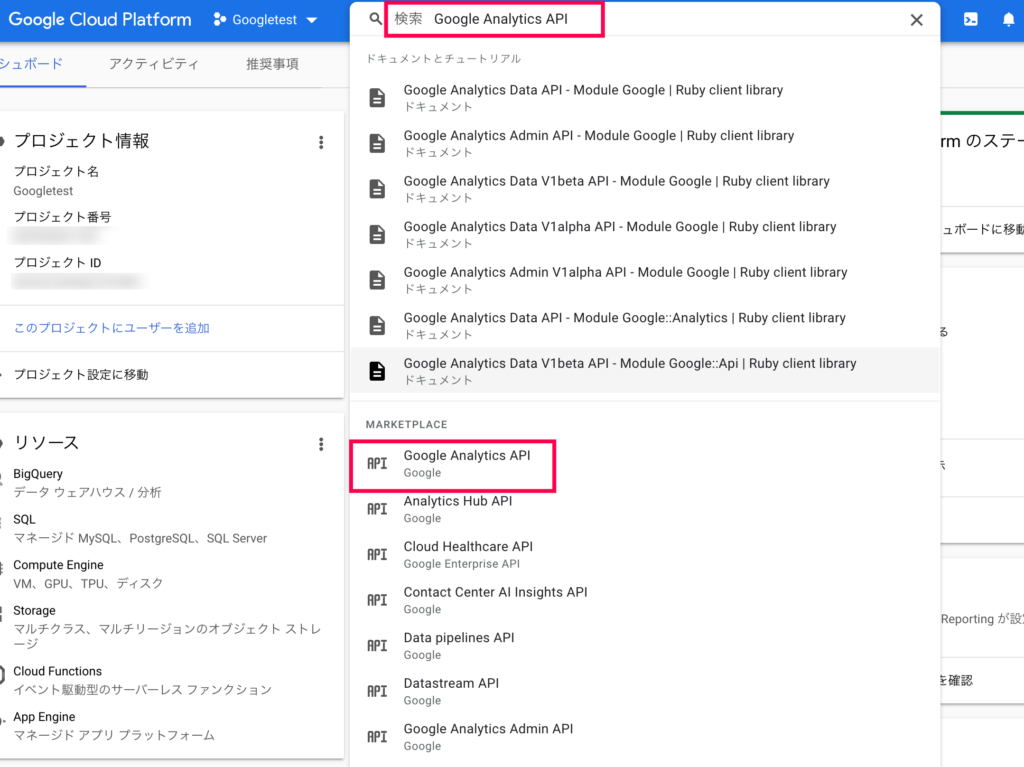Open Compute Engine resource

[x=58, y=565]
